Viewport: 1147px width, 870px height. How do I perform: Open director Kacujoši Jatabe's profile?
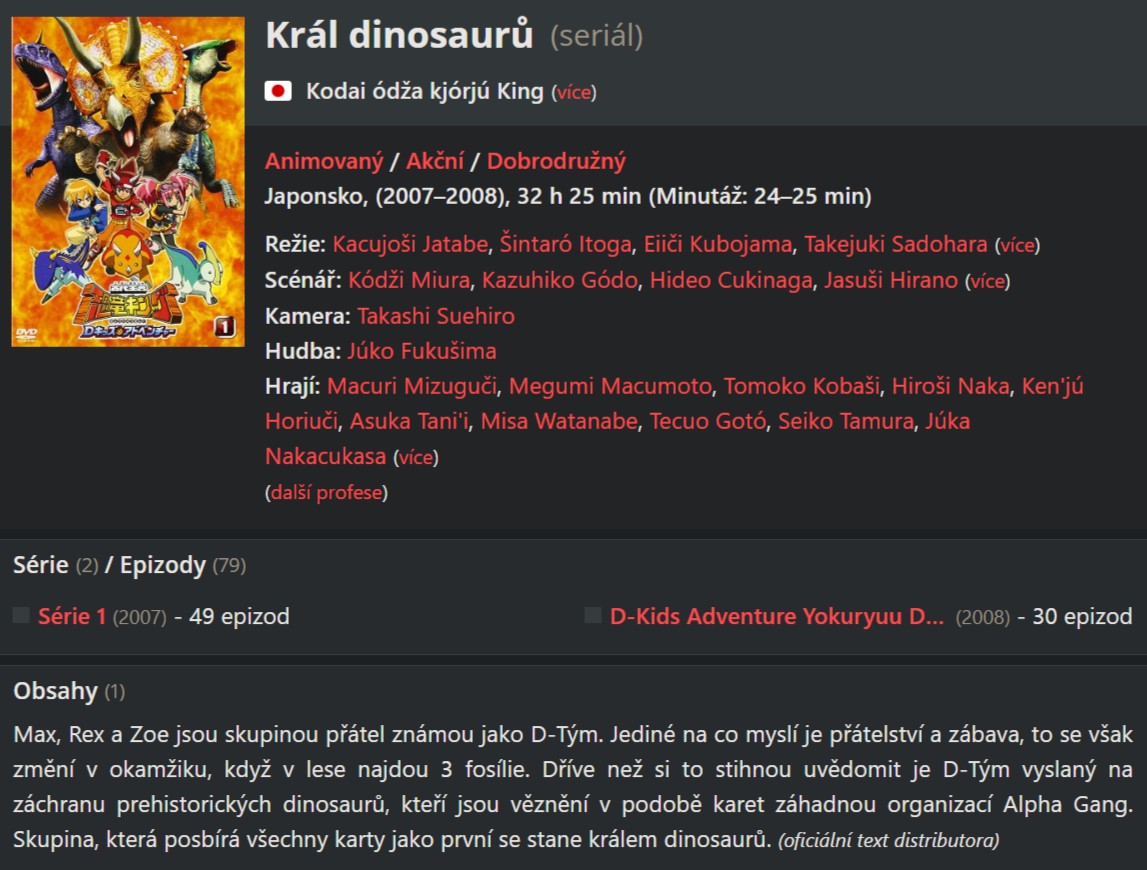[x=410, y=244]
